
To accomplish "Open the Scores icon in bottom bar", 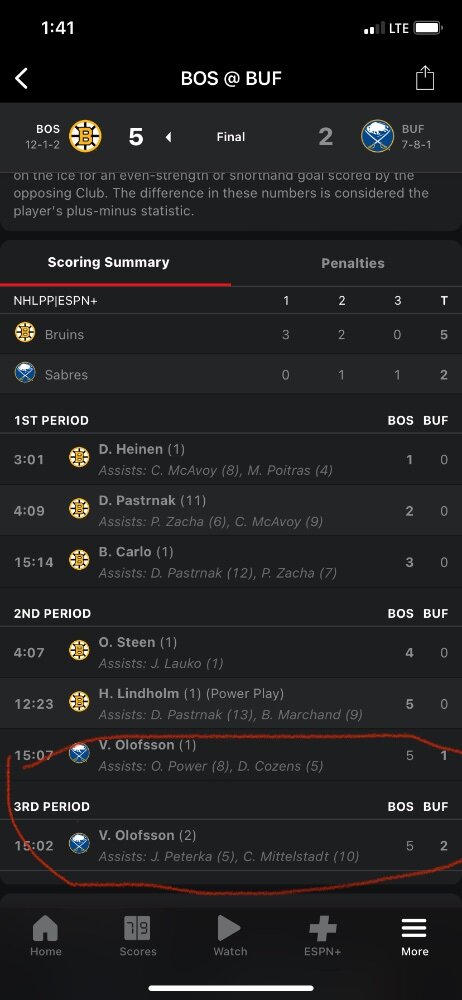I will (x=137, y=929).
